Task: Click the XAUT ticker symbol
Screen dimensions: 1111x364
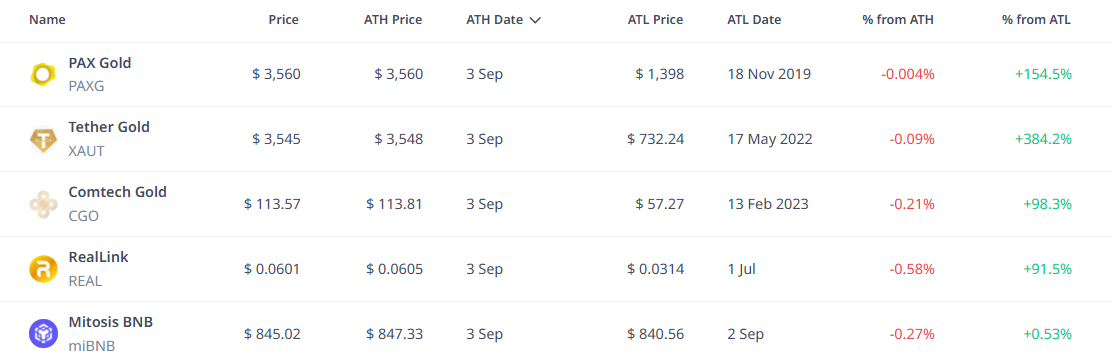Action: (86, 151)
